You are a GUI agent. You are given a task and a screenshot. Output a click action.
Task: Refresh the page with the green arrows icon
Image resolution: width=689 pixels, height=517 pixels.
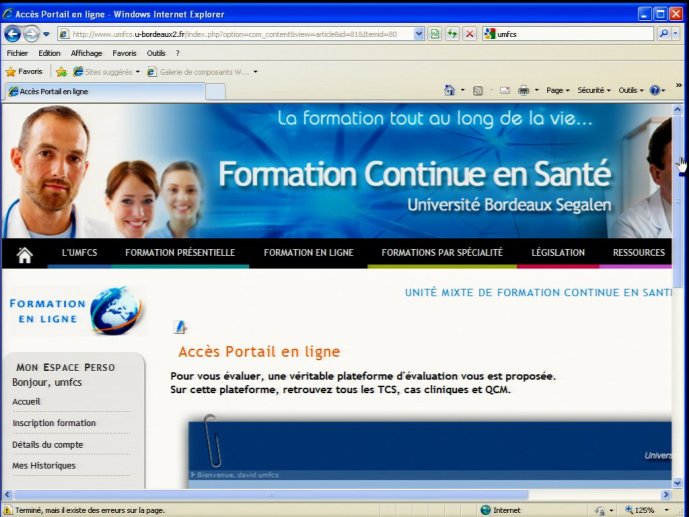pyautogui.click(x=452, y=34)
